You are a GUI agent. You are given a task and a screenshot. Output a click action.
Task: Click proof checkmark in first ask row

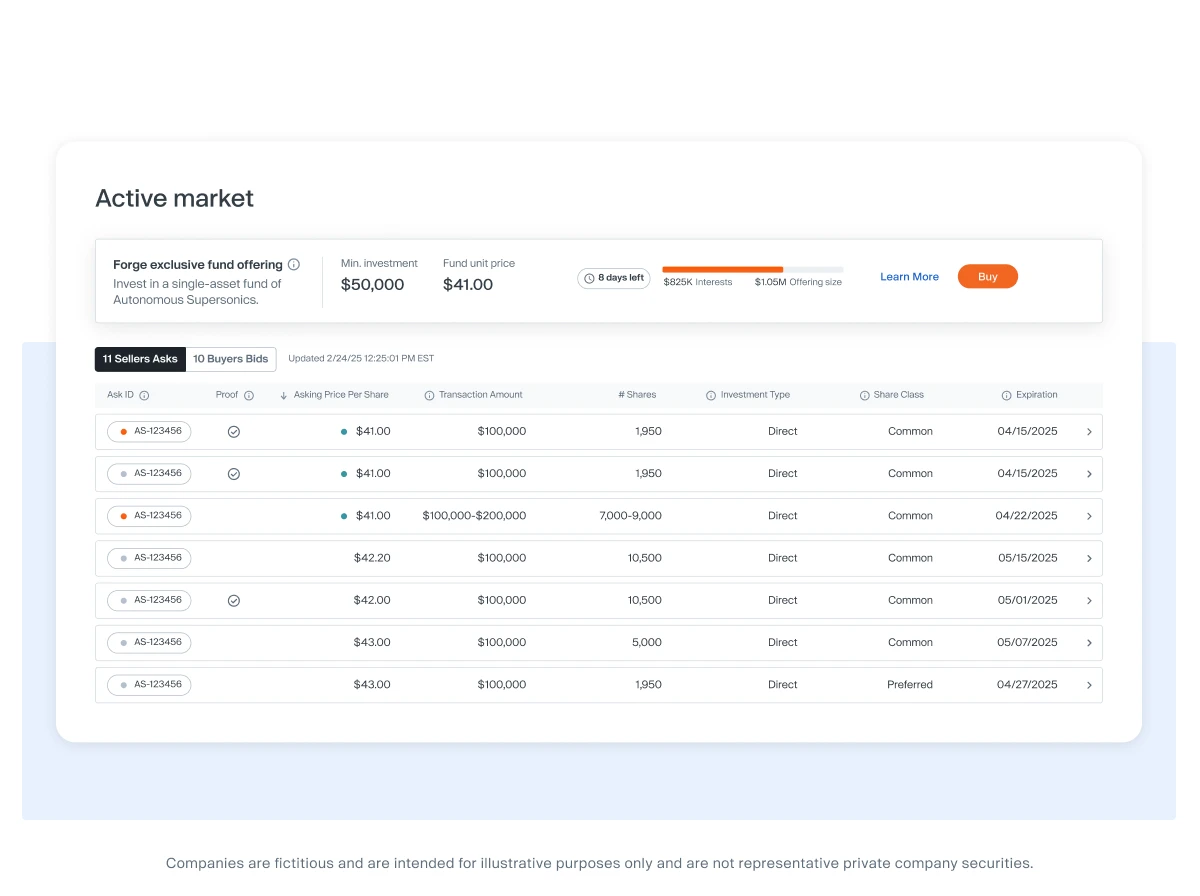point(234,432)
